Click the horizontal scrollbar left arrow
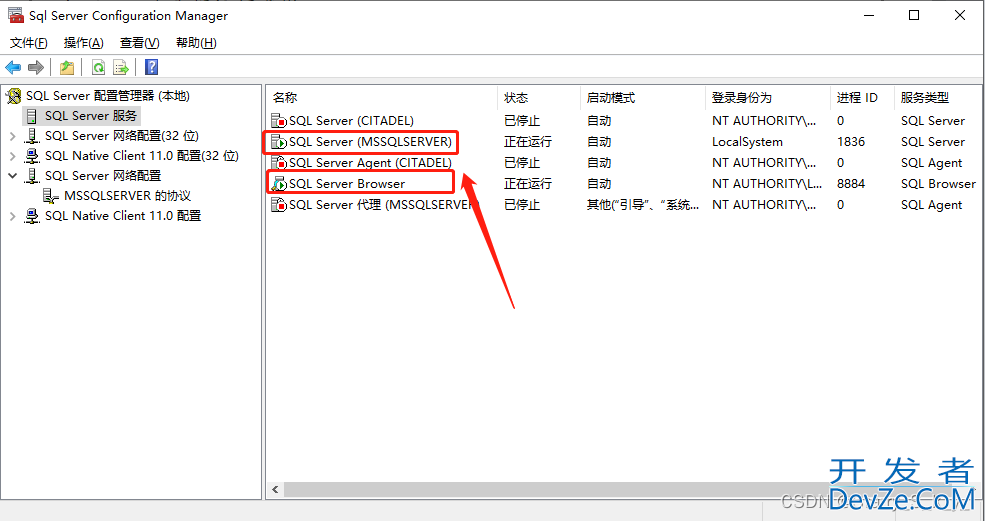Viewport: 985px width, 521px height. click(x=275, y=489)
